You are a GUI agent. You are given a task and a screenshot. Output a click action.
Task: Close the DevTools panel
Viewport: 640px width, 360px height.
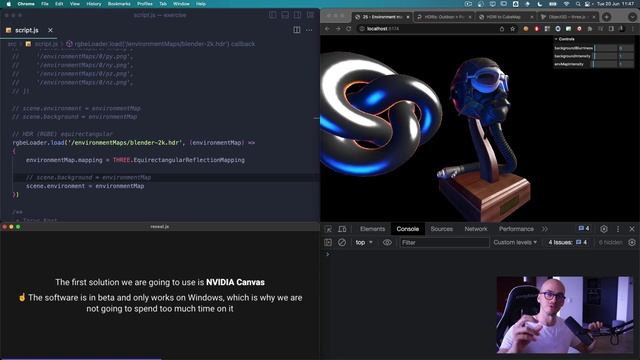(x=632, y=229)
